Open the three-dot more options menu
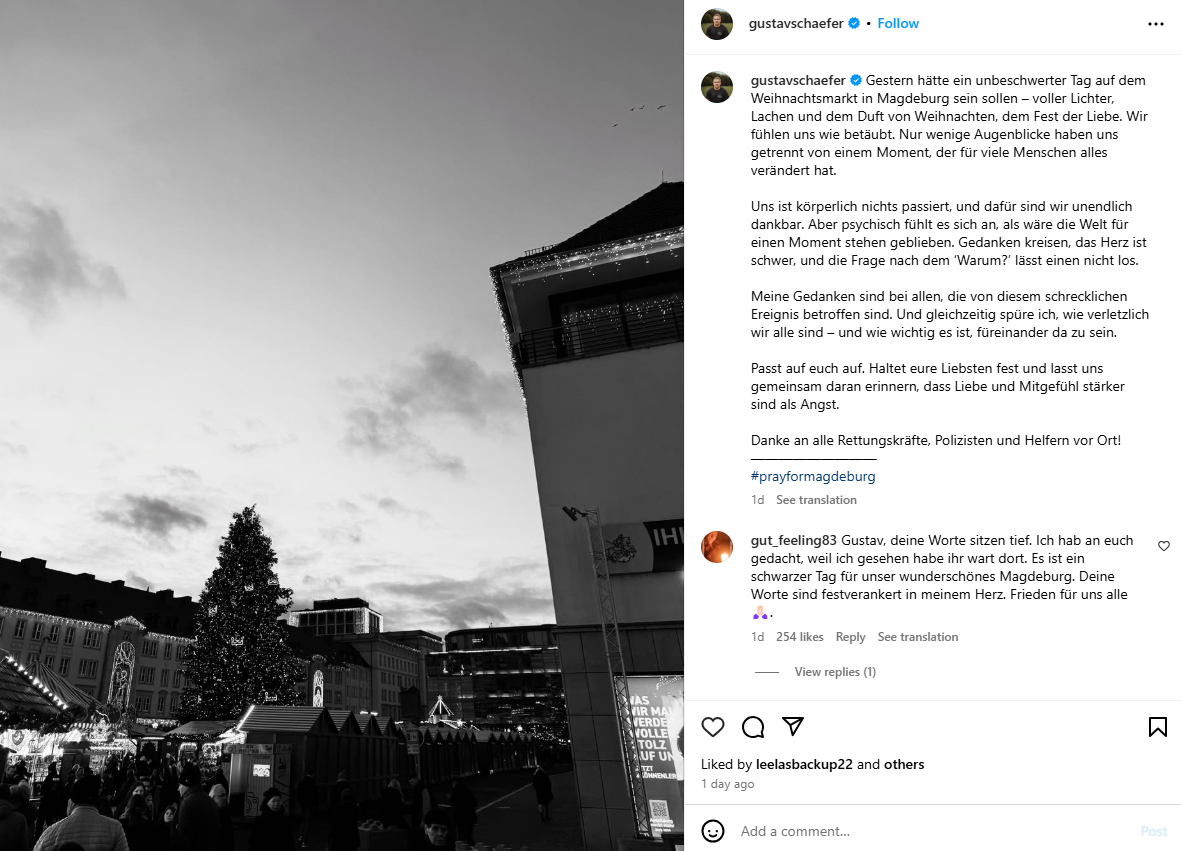This screenshot has width=1181, height=851. (1155, 24)
